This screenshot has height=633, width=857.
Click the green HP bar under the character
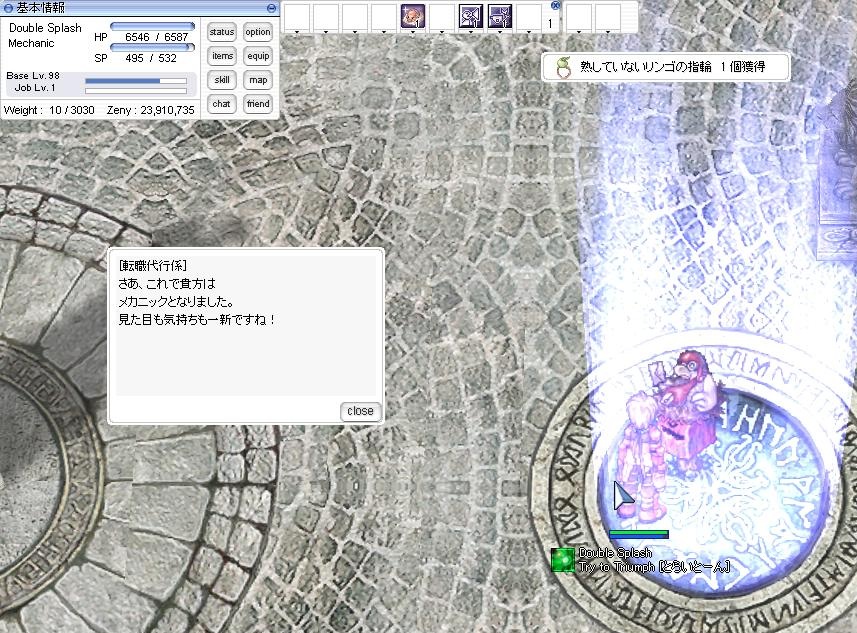(x=639, y=534)
